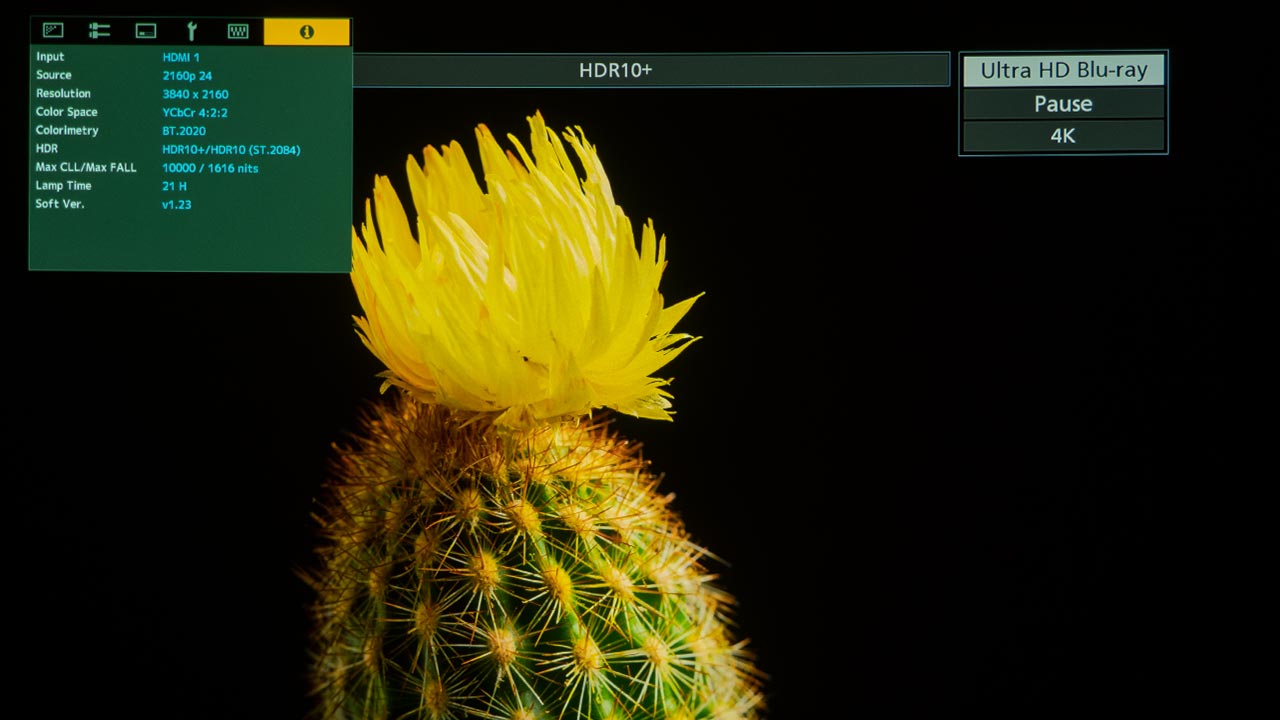1280x720 pixels.
Task: Click the Lamp Time label
Action: click(x=64, y=186)
